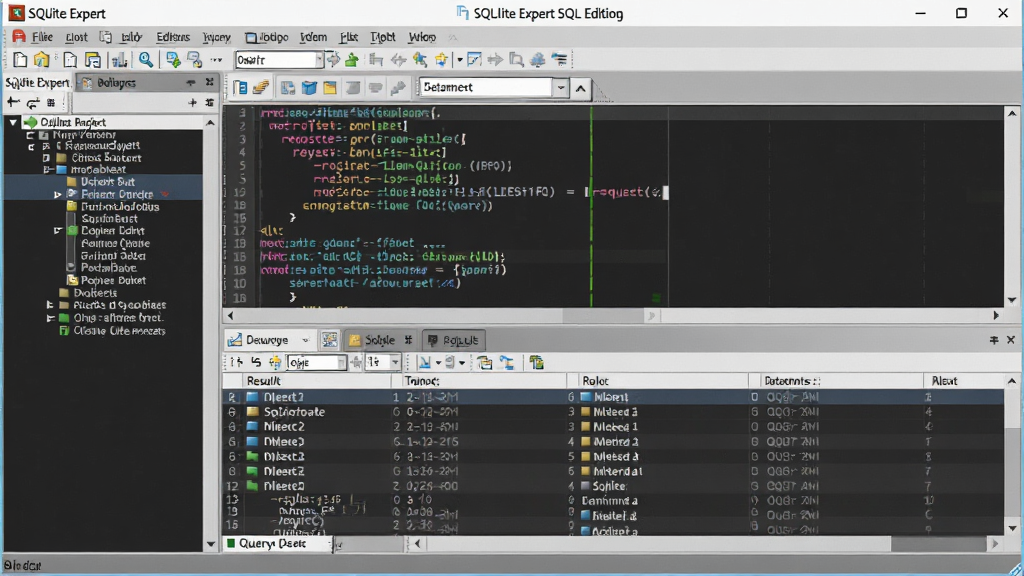Click the editor horizontal scrollbar thumb
The image size is (1024, 576).
tap(603, 315)
